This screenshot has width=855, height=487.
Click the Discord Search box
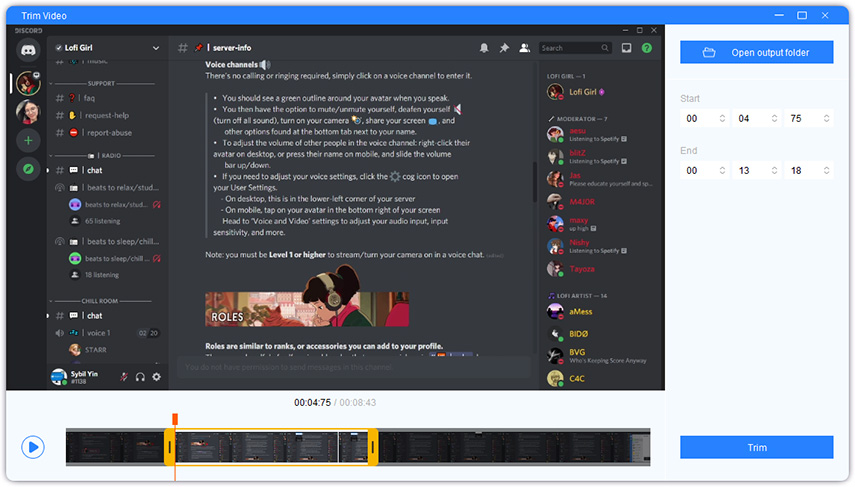(x=575, y=48)
